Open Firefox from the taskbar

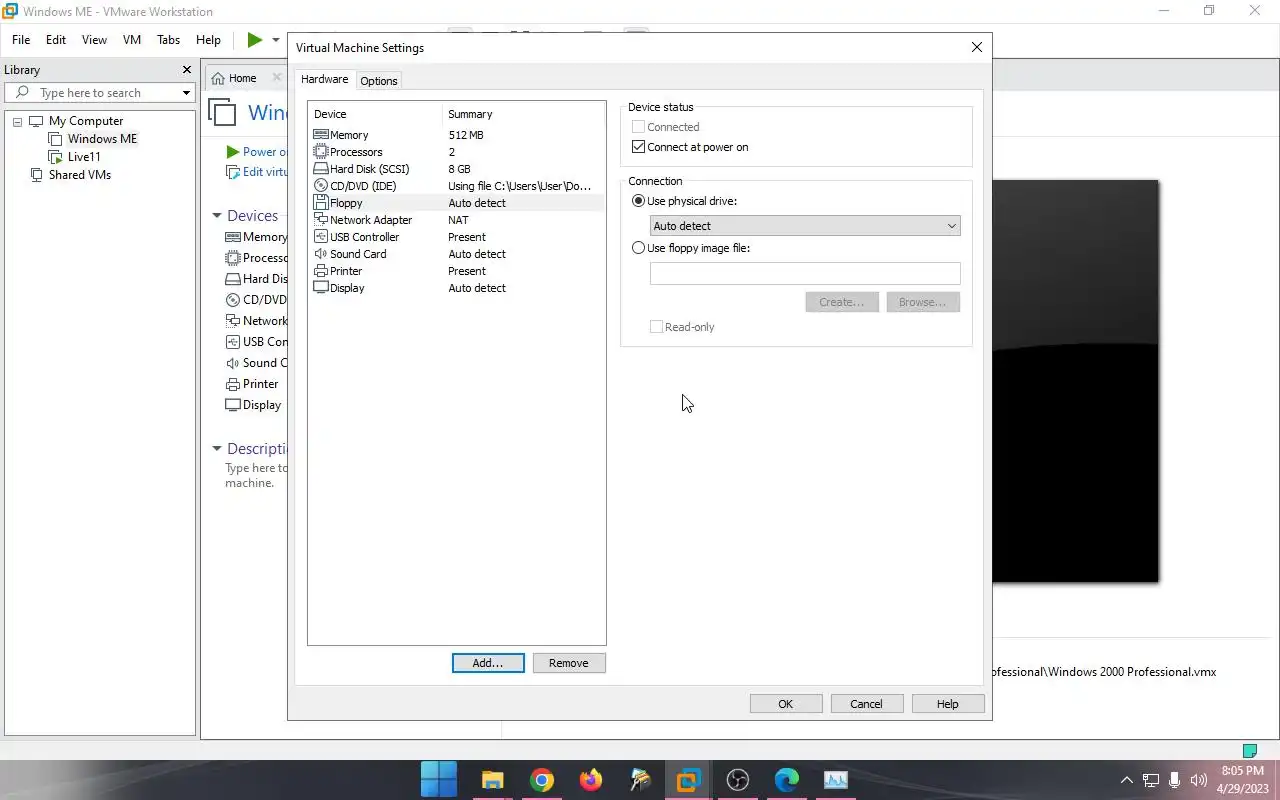(x=591, y=779)
